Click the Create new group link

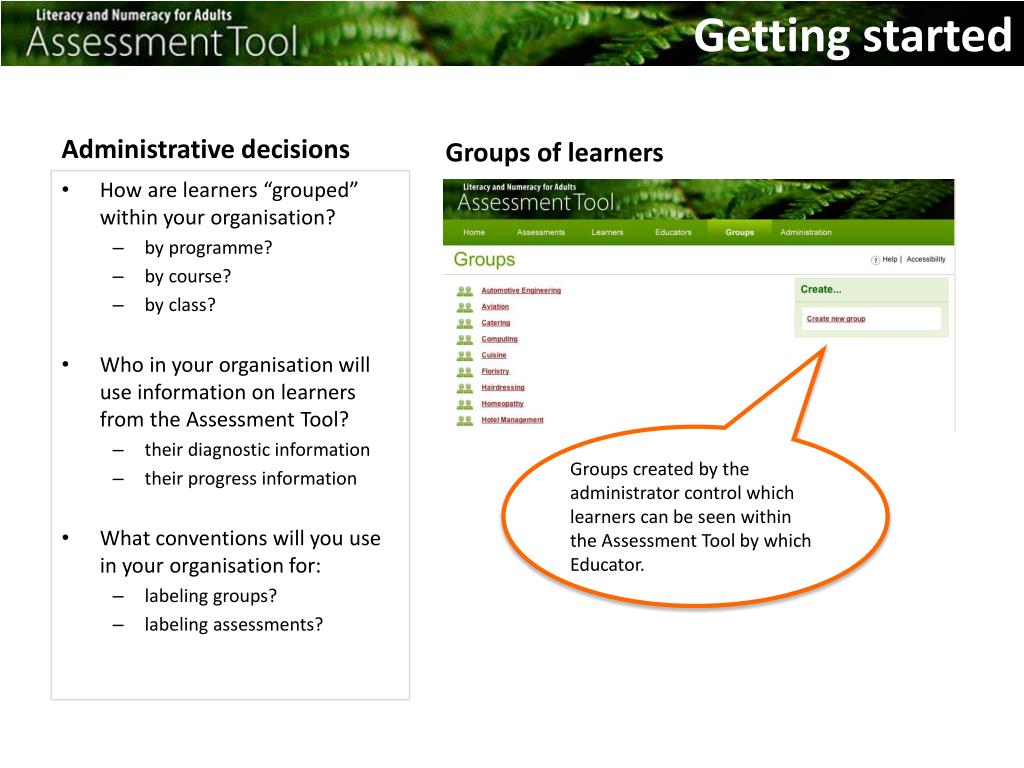pos(836,319)
